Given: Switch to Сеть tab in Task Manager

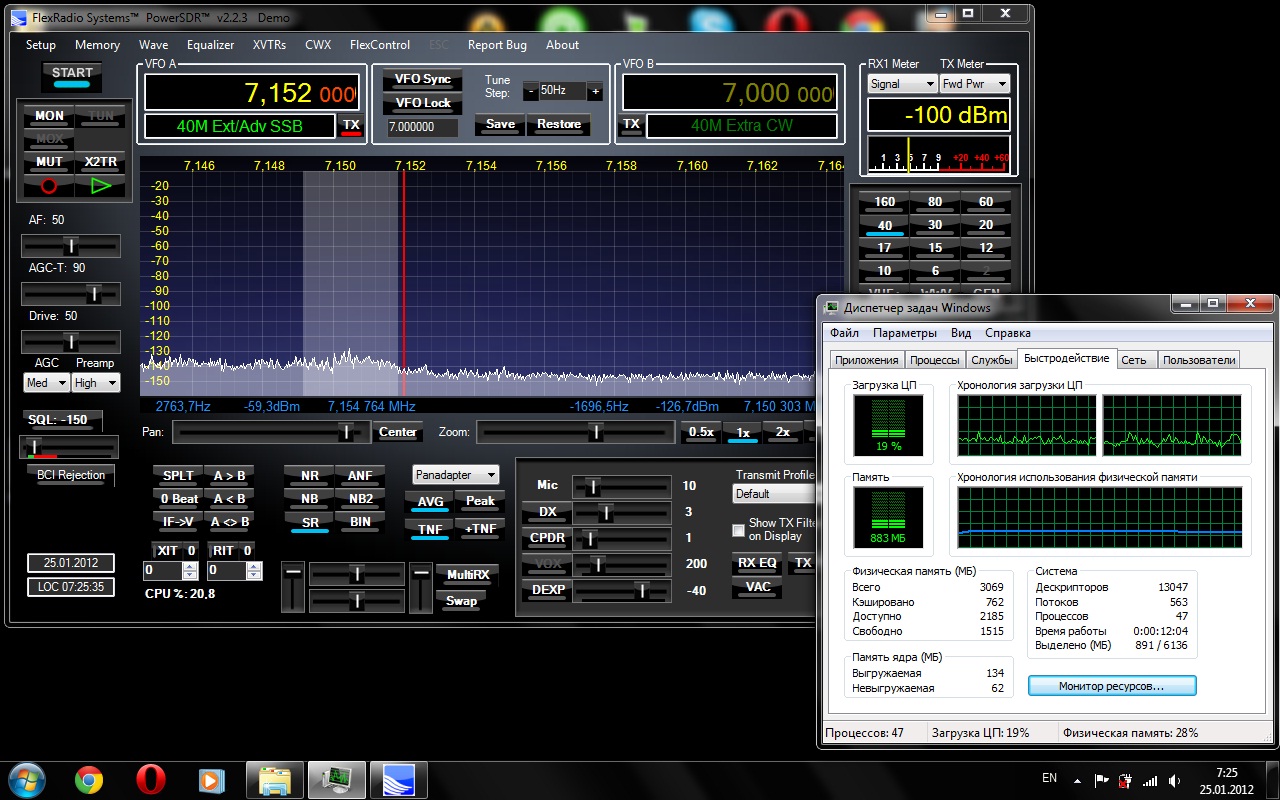Looking at the screenshot, I should point(1134,360).
